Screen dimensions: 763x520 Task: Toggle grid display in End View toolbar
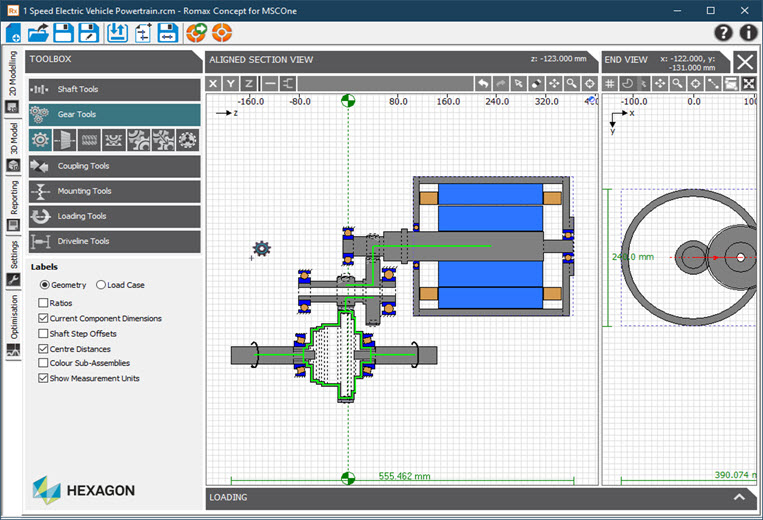click(610, 84)
